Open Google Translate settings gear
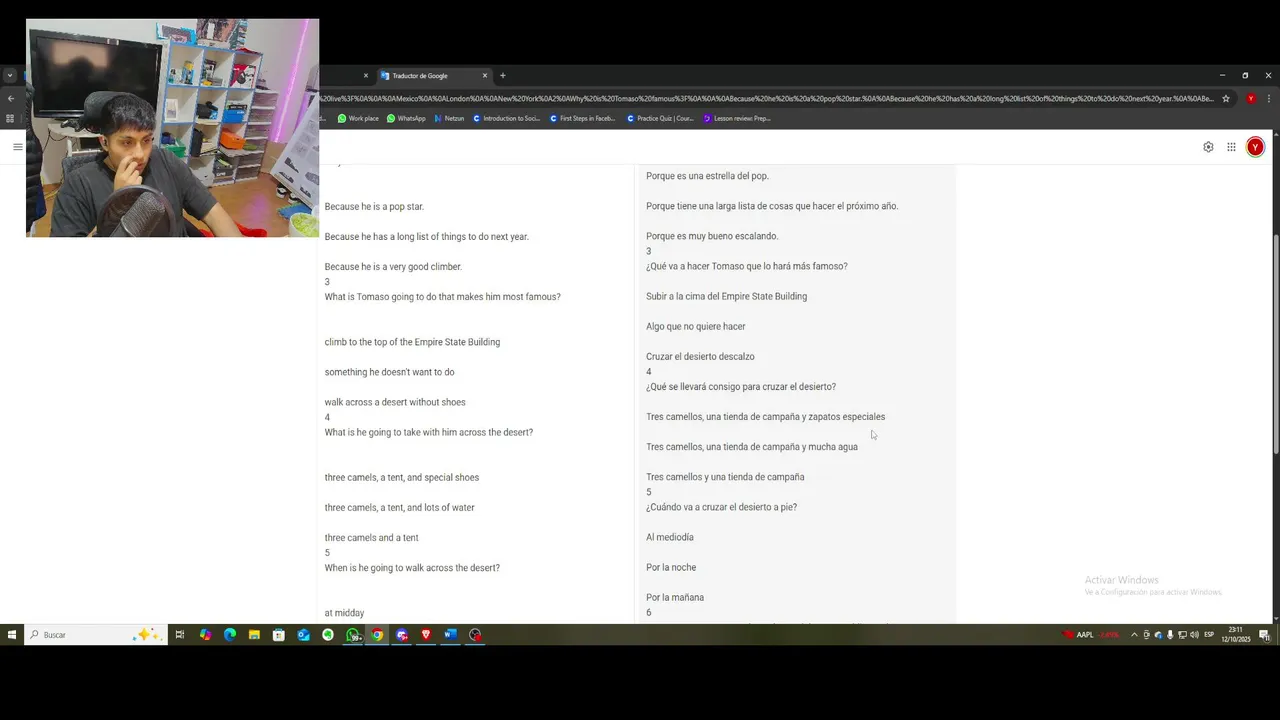The image size is (1280, 720). (1208, 147)
